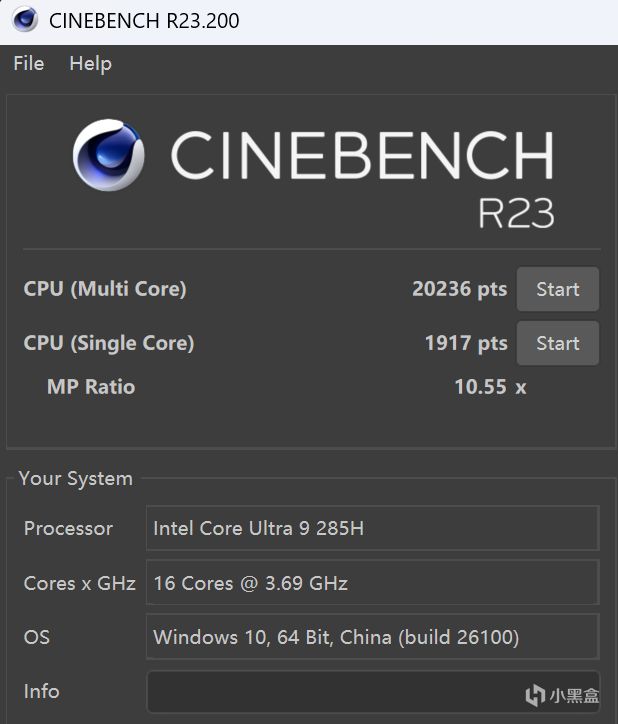Screen dimensions: 618x724
Task: Open the File menu
Action: coord(29,63)
